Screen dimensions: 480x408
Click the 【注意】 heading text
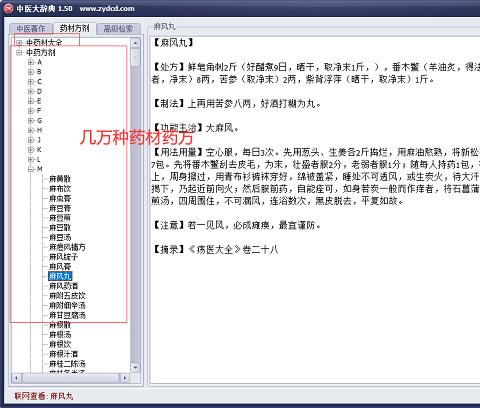coord(169,225)
